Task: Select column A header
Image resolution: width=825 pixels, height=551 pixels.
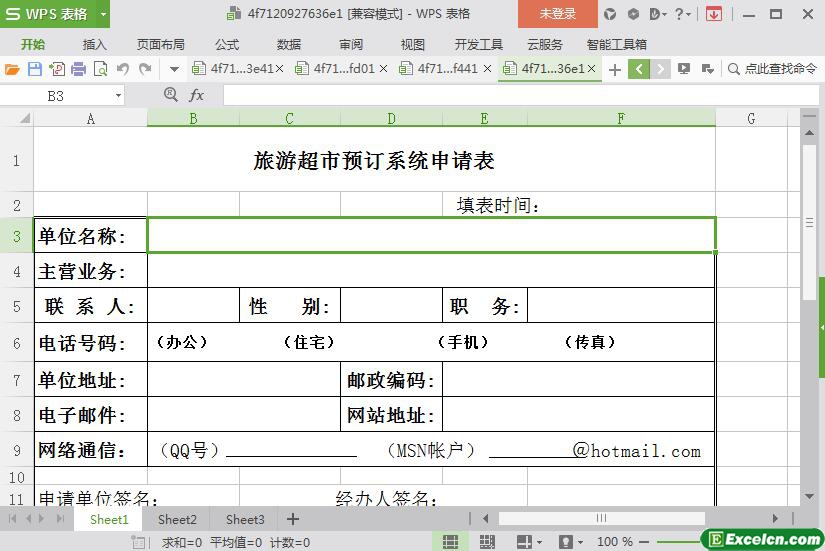Action: click(90, 118)
